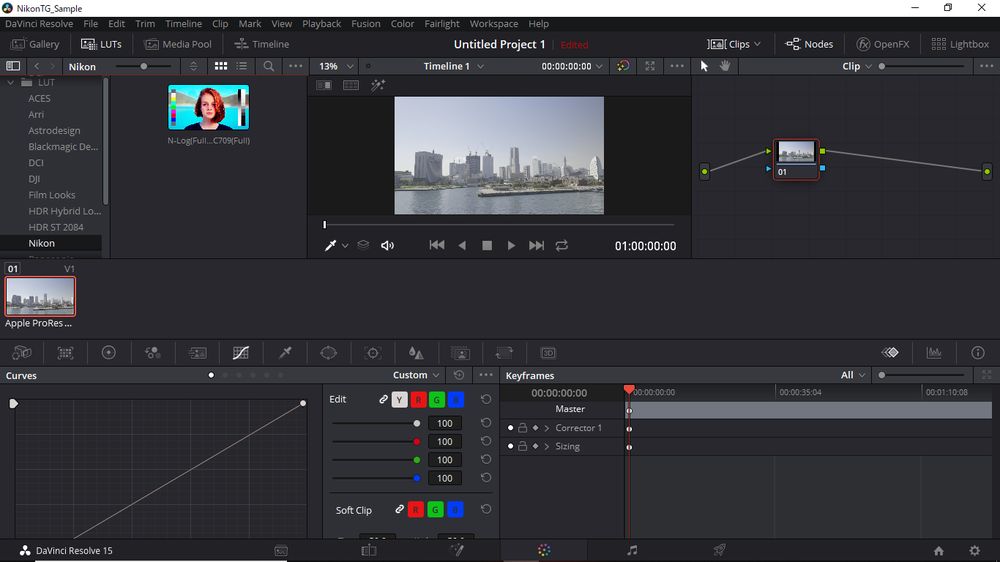This screenshot has width=1000, height=562.
Task: Open the Sizing palette
Action: pyautogui.click(x=504, y=353)
